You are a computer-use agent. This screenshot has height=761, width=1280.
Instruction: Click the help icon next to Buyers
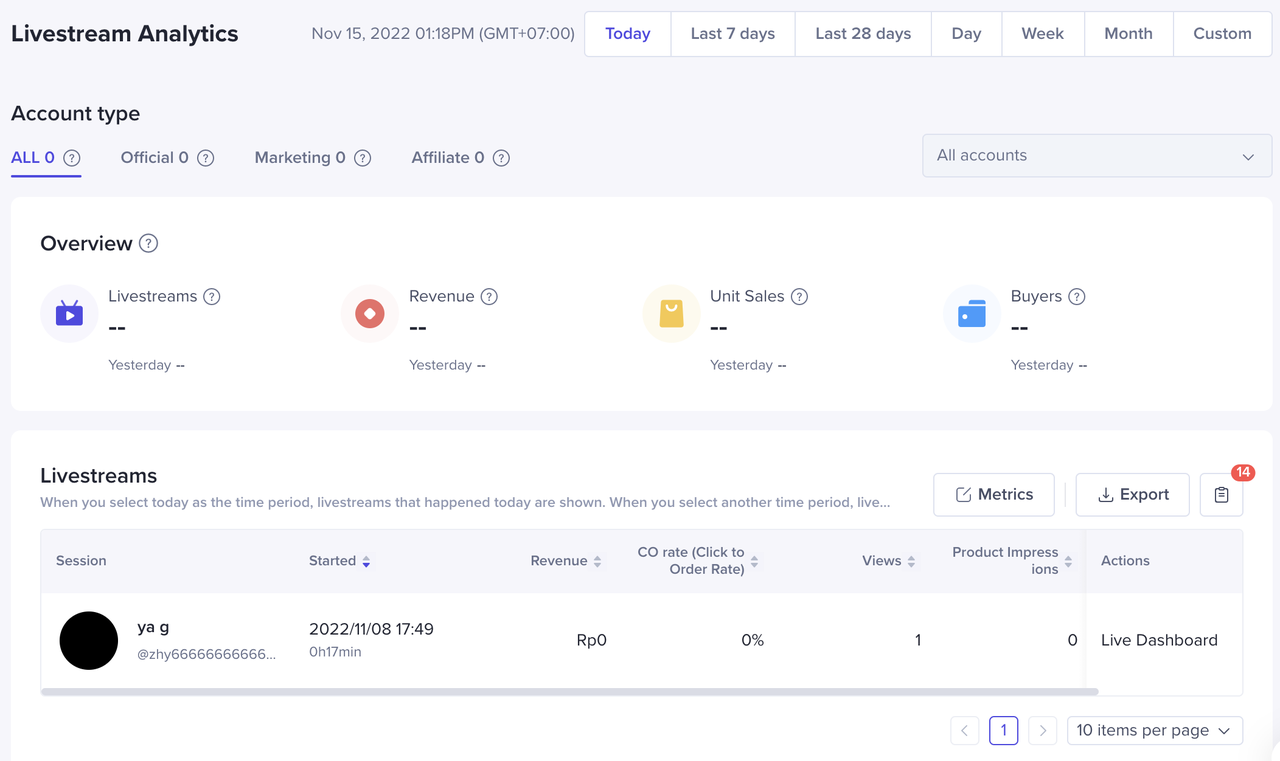tap(1076, 296)
